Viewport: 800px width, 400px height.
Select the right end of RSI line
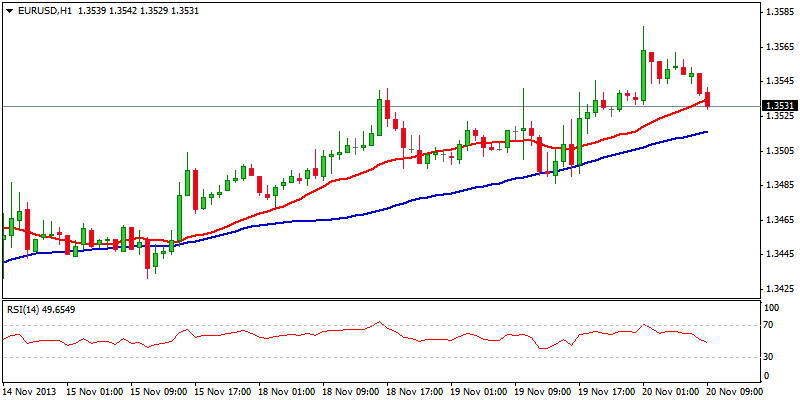click(x=707, y=343)
